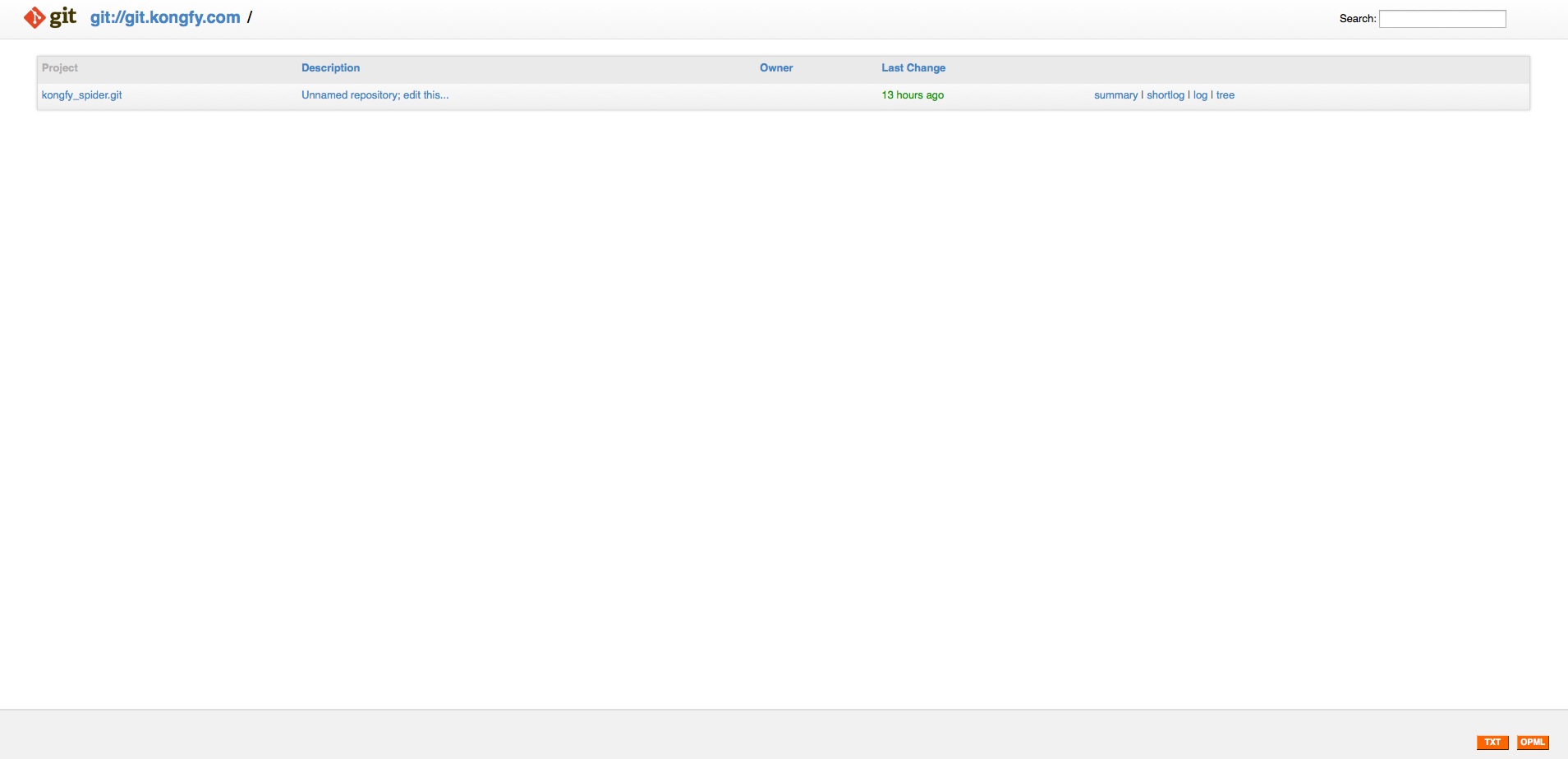Sort the list by Owner column
This screenshot has width=1568, height=759.
click(776, 68)
